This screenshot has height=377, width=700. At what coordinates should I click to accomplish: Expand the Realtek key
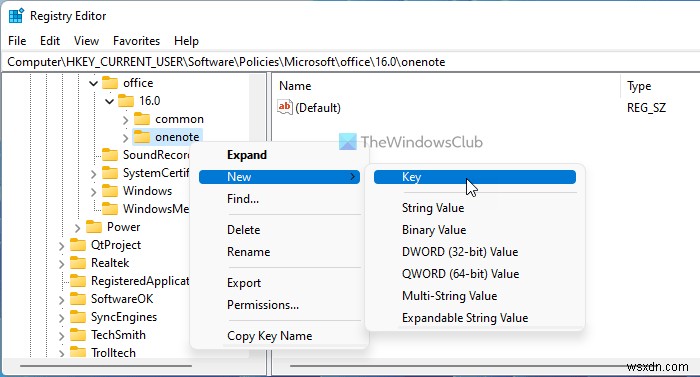click(61, 264)
